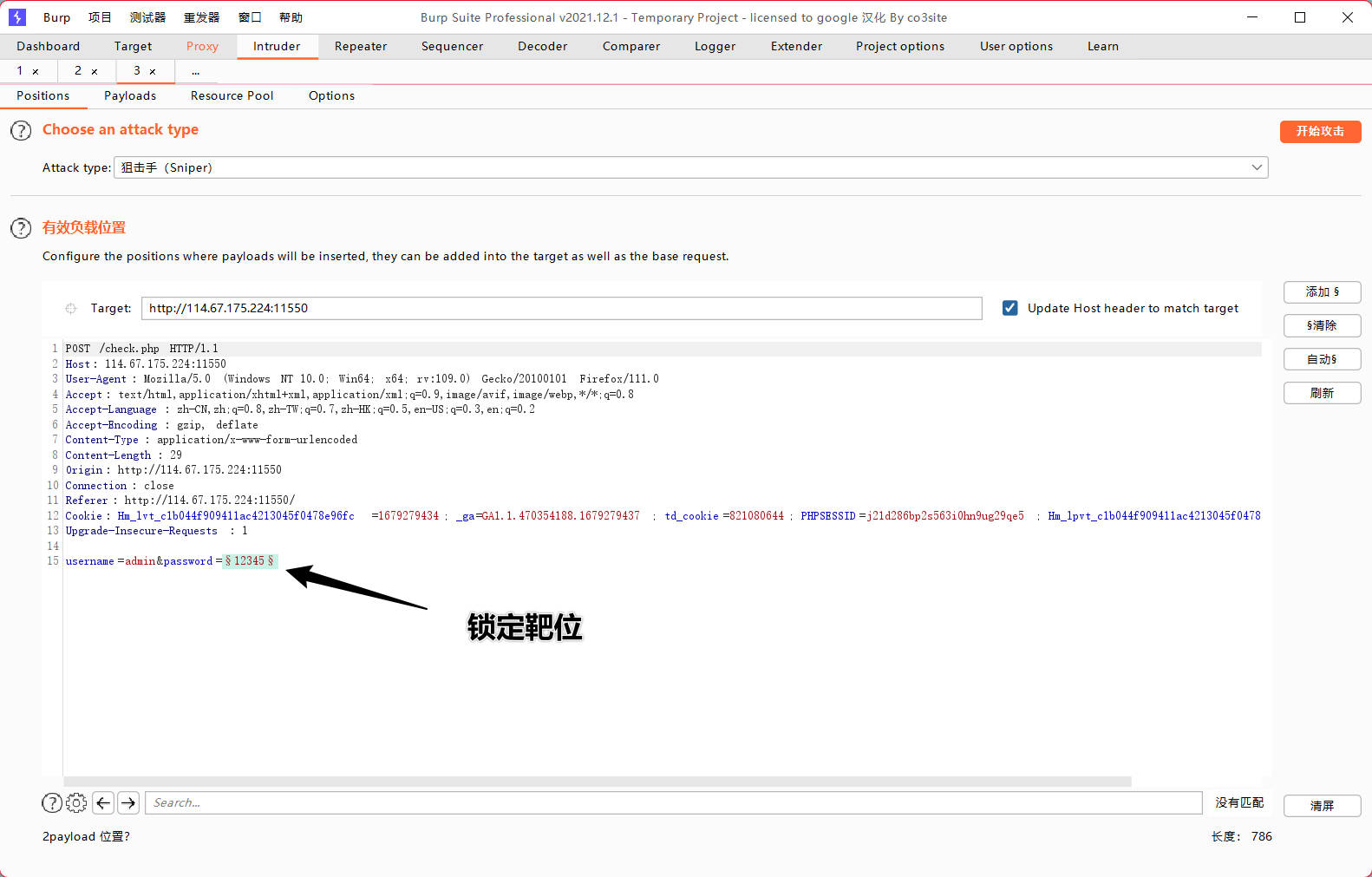Click the 清屏 button
This screenshot has height=877, width=1372.
1322,806
